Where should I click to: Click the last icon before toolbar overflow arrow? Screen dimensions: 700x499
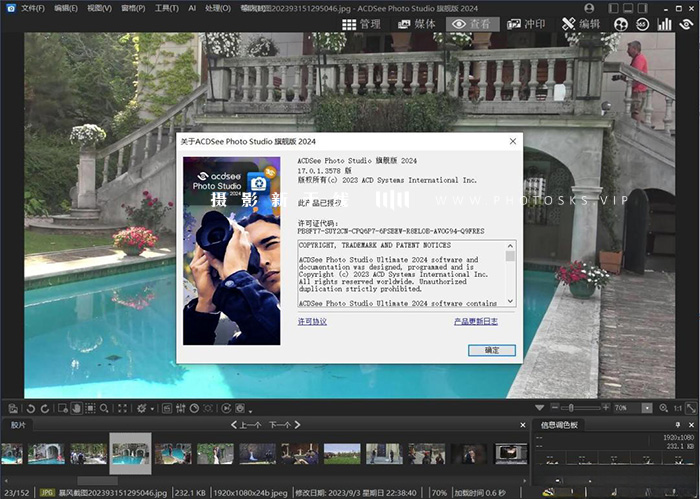tap(240, 408)
